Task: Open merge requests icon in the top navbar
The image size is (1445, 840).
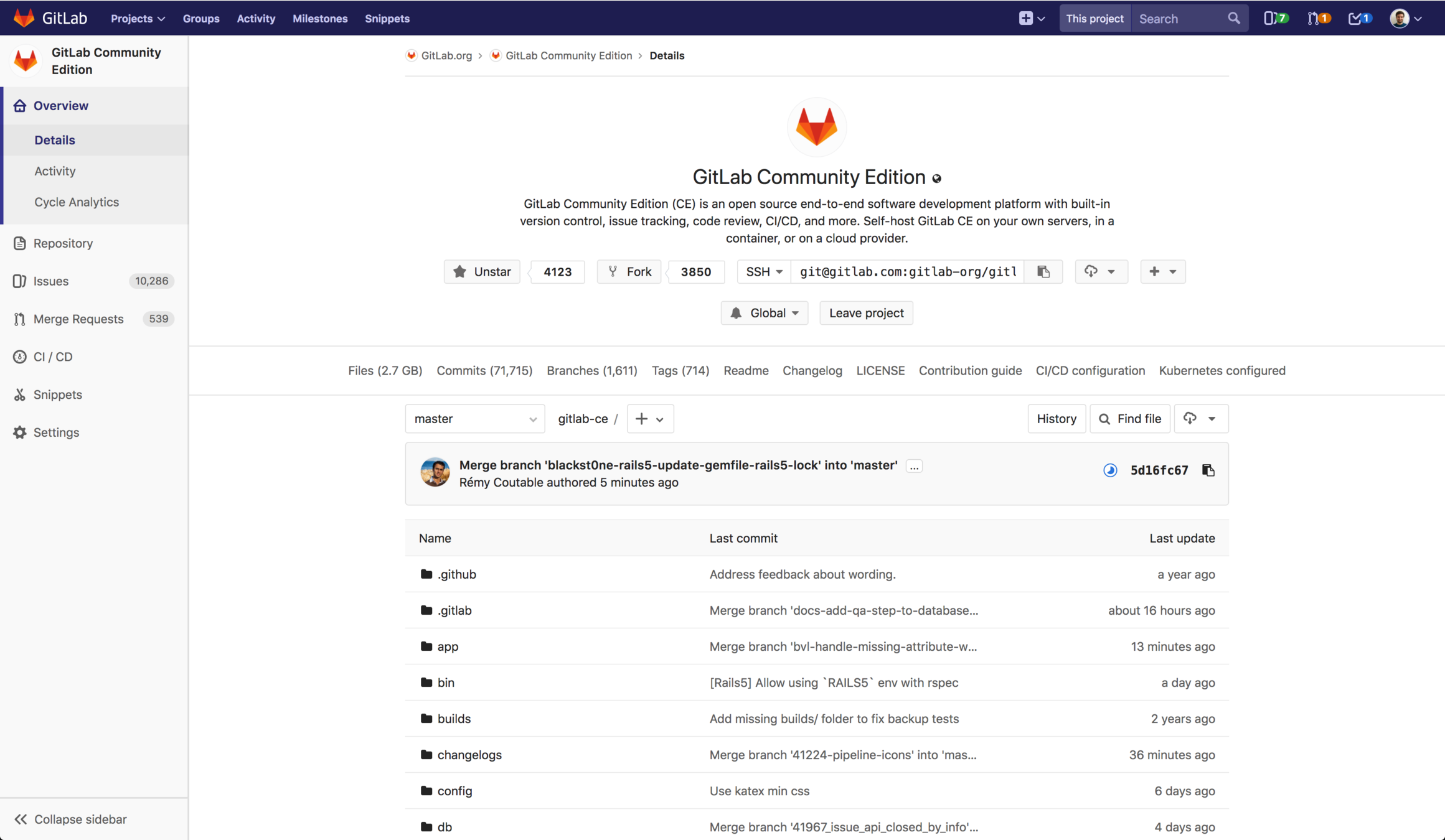Action: pos(1318,19)
